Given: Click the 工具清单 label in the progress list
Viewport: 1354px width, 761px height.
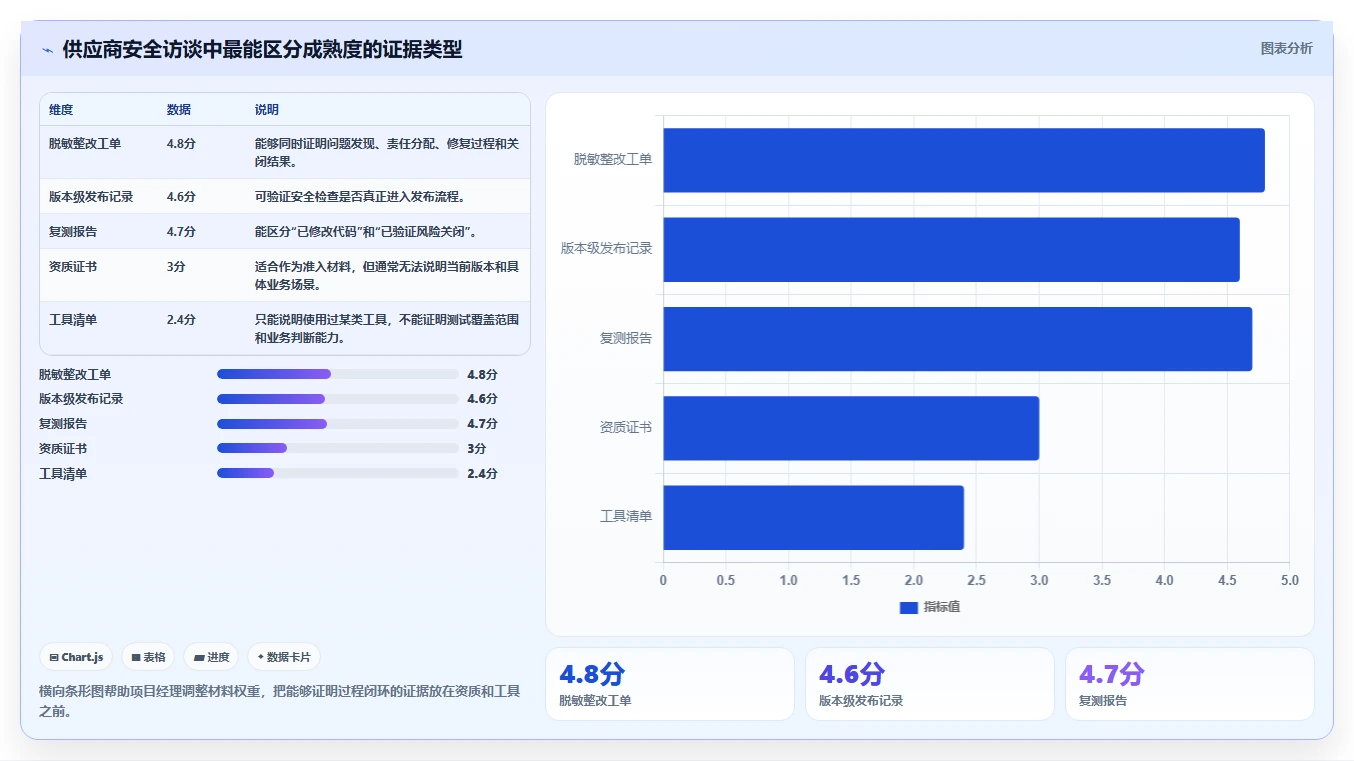Looking at the screenshot, I should (x=63, y=474).
